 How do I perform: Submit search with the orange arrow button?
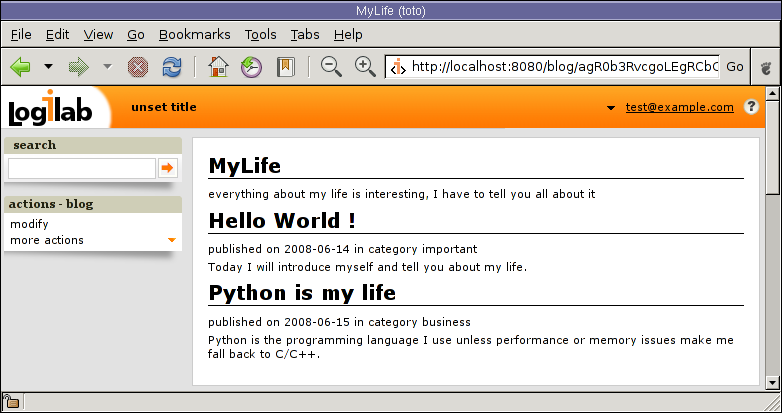click(x=167, y=168)
